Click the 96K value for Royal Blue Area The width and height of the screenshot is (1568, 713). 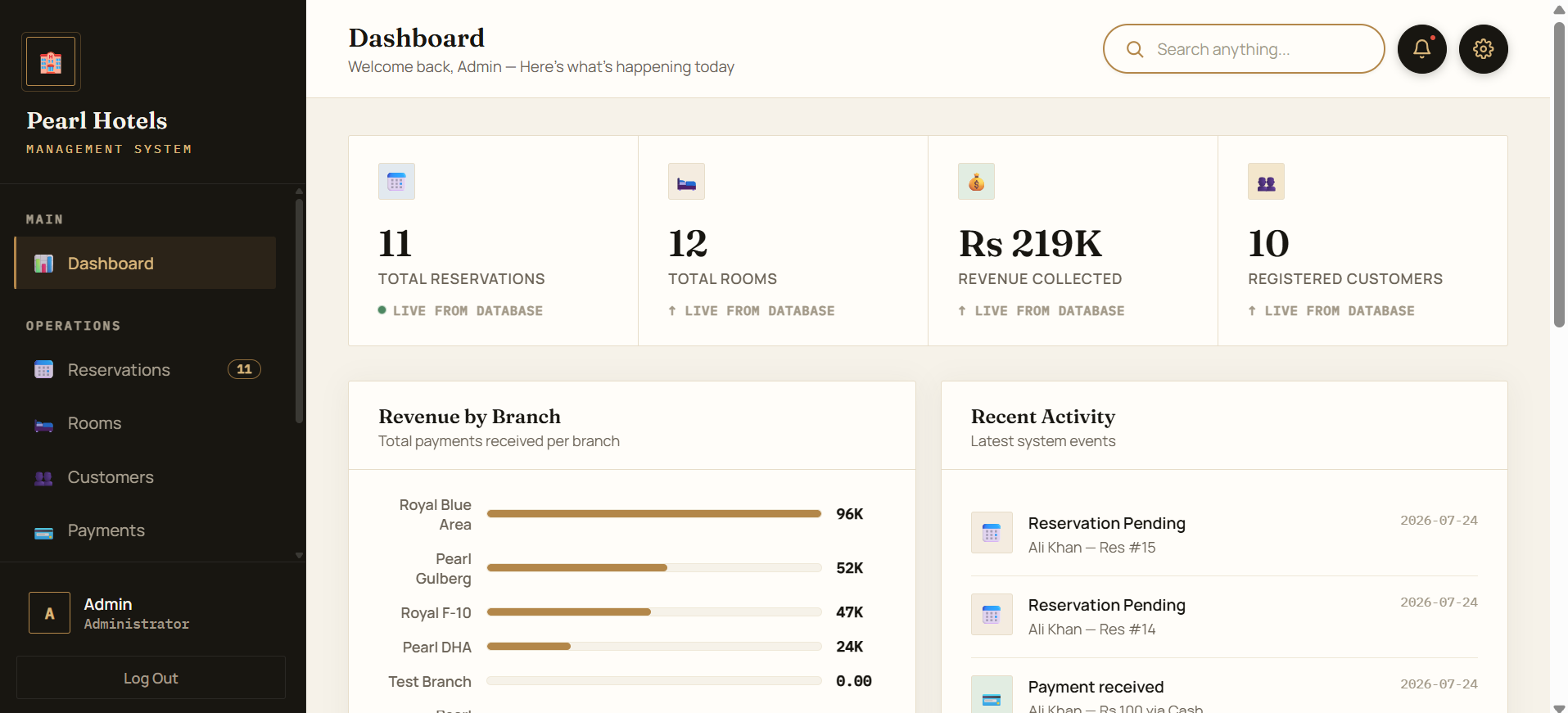click(849, 514)
